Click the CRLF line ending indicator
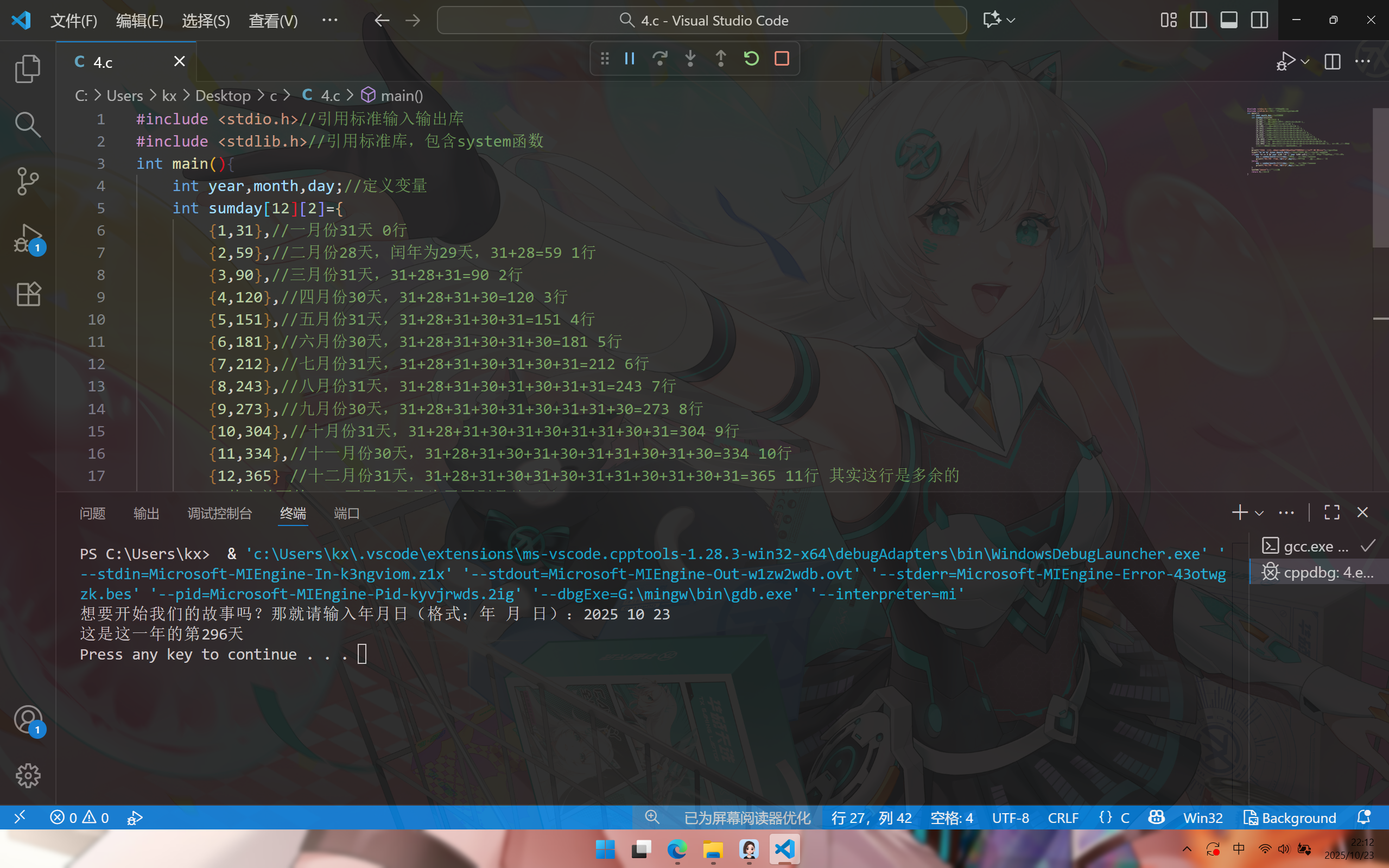This screenshot has width=1389, height=868. [1063, 818]
